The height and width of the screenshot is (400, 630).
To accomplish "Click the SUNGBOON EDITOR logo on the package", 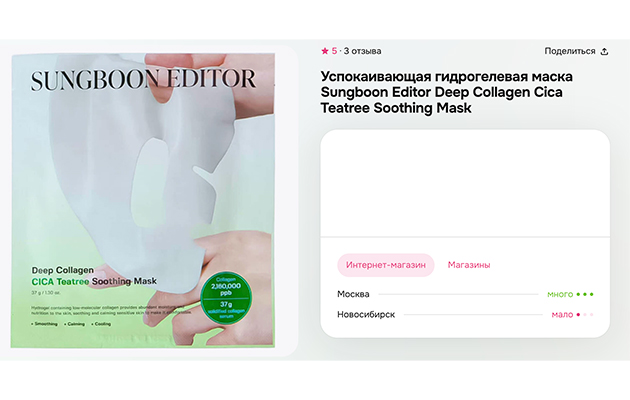I will pos(143,80).
